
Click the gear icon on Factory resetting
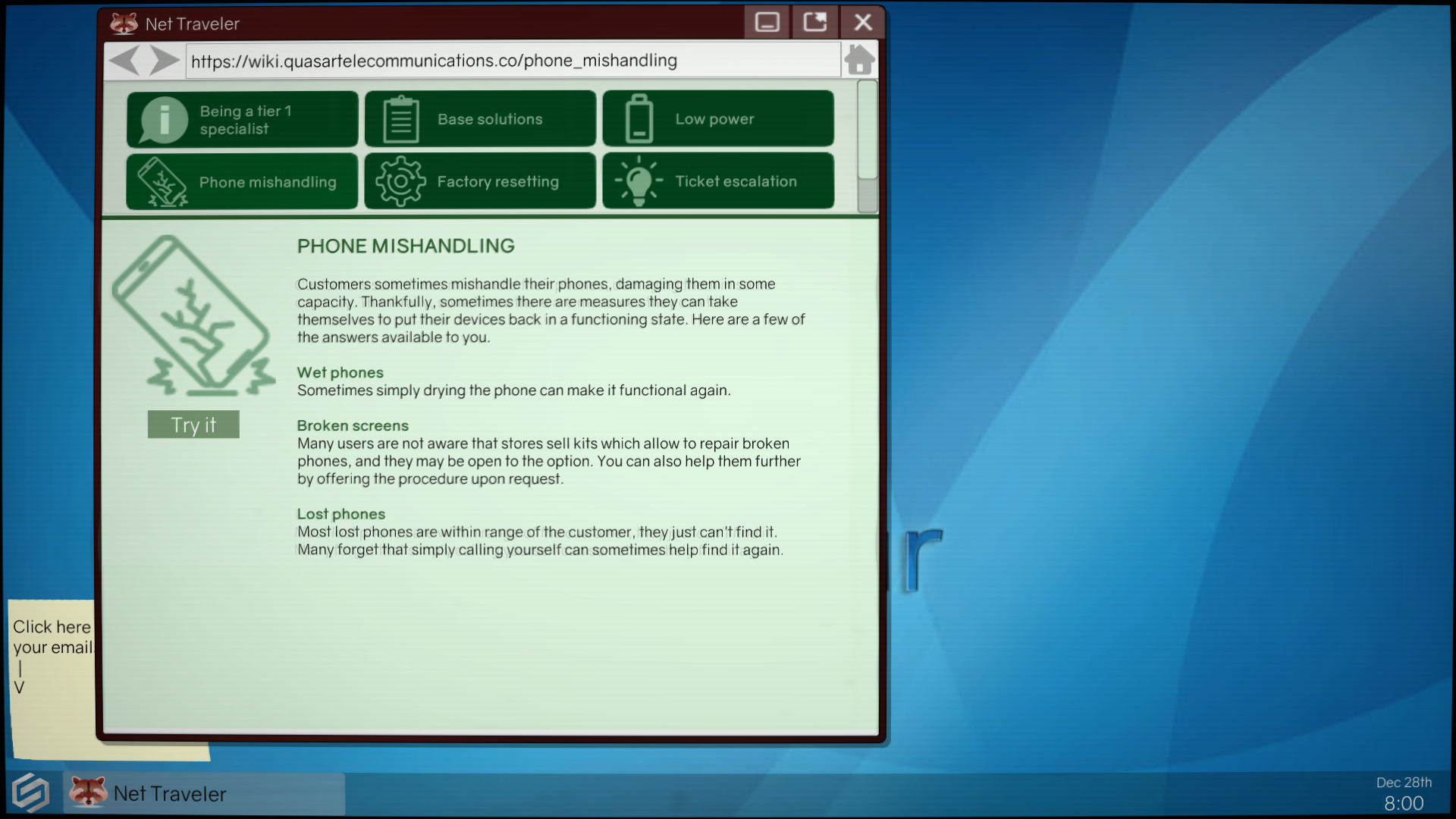(x=400, y=181)
